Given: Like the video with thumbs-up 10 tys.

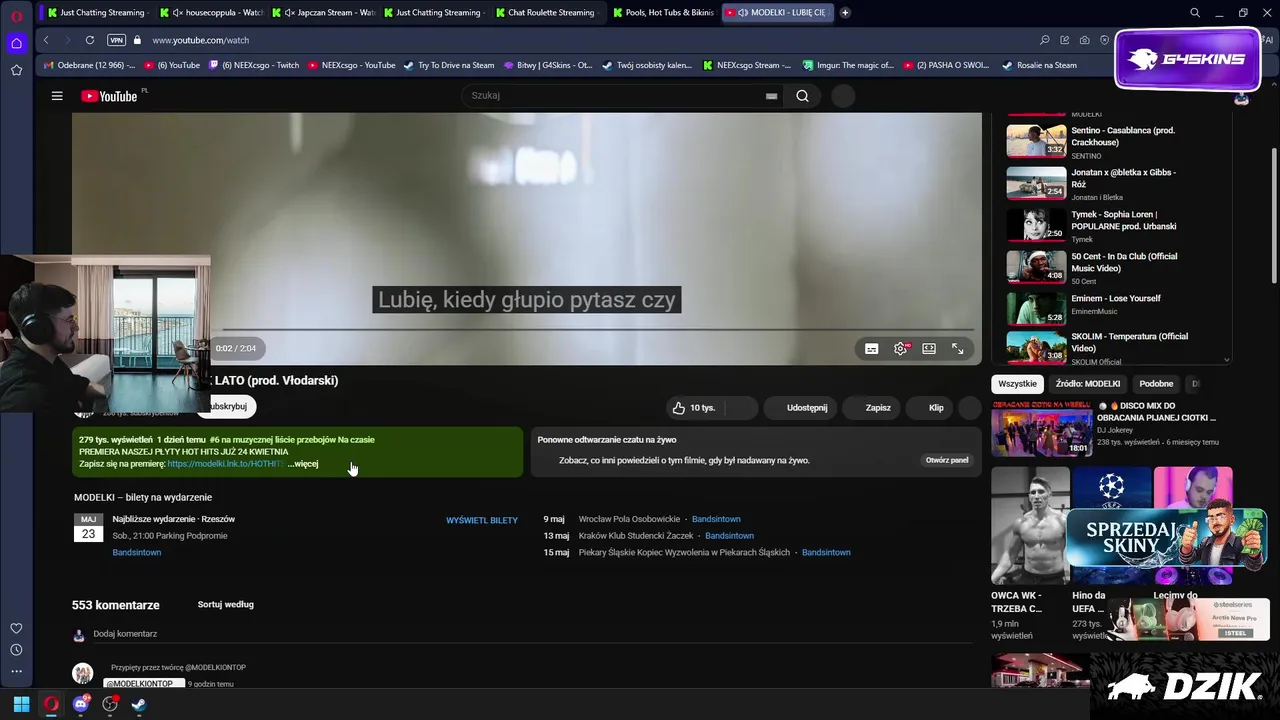Looking at the screenshot, I should point(694,408).
